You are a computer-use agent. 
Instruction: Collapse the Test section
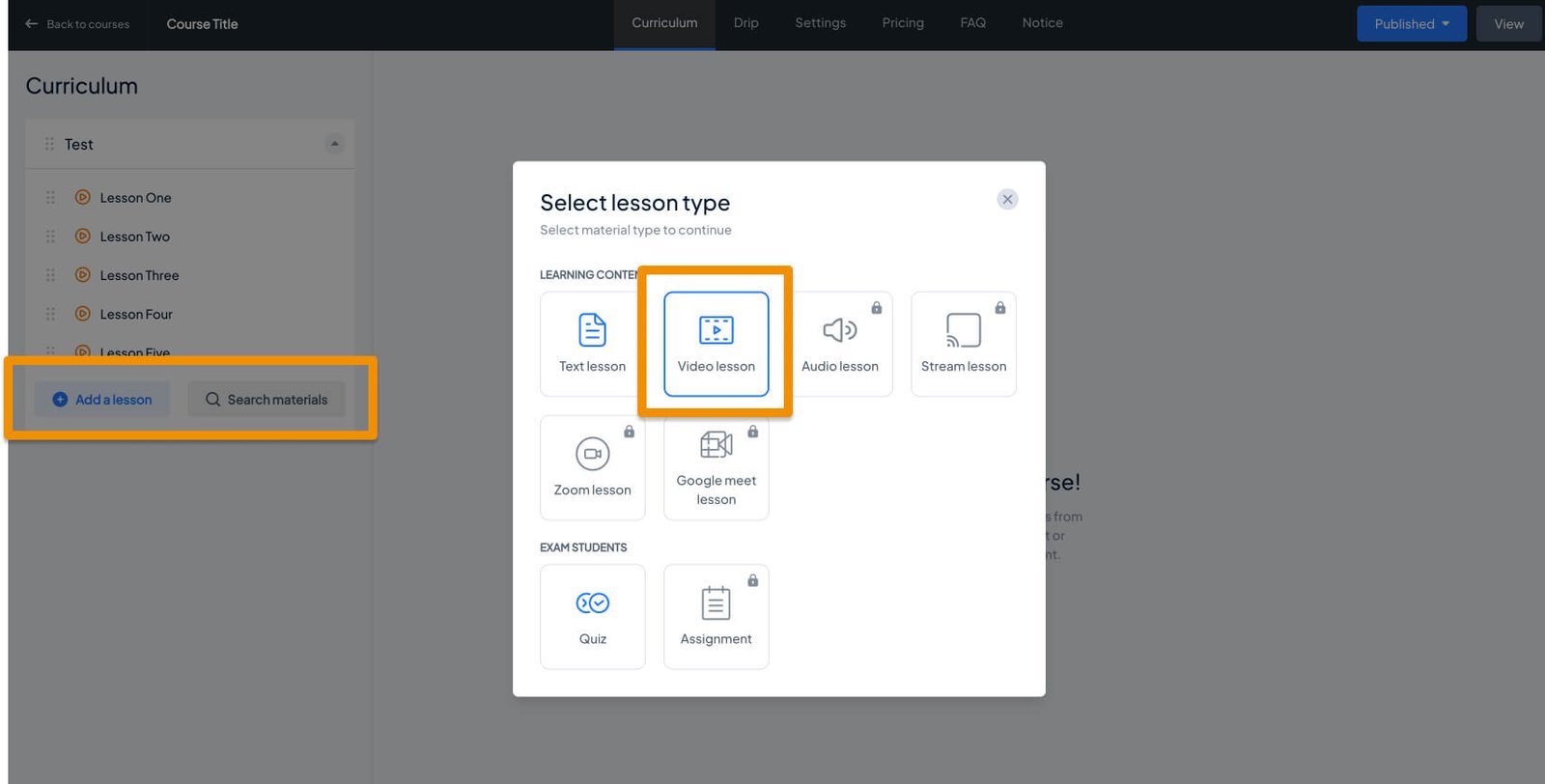click(334, 144)
